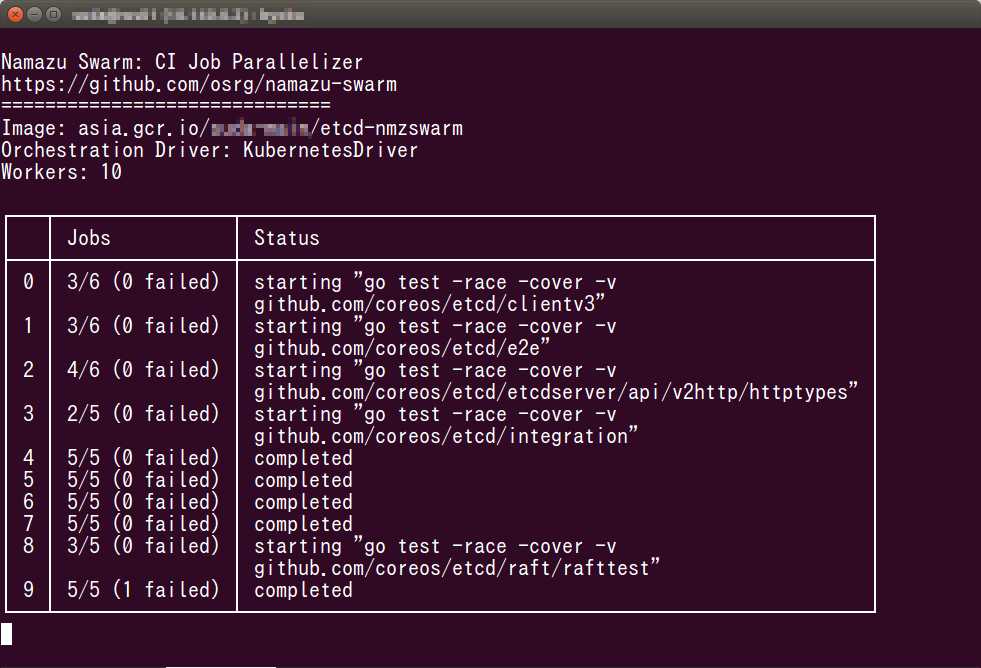Close the terminal window
This screenshot has width=981, height=668.
click(16, 14)
